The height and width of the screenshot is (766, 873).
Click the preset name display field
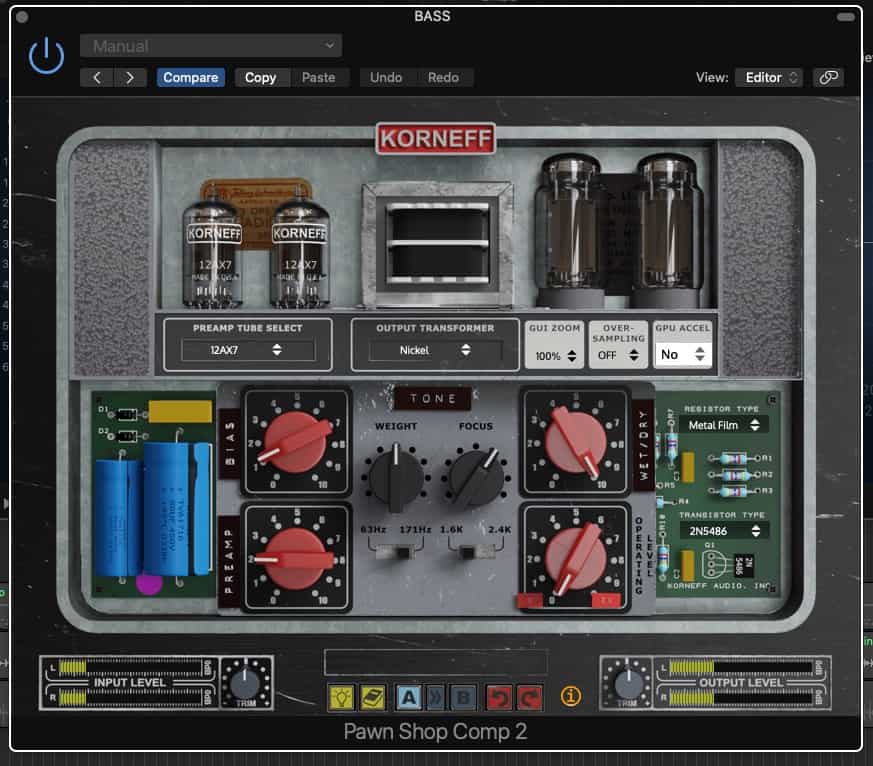click(x=435, y=662)
